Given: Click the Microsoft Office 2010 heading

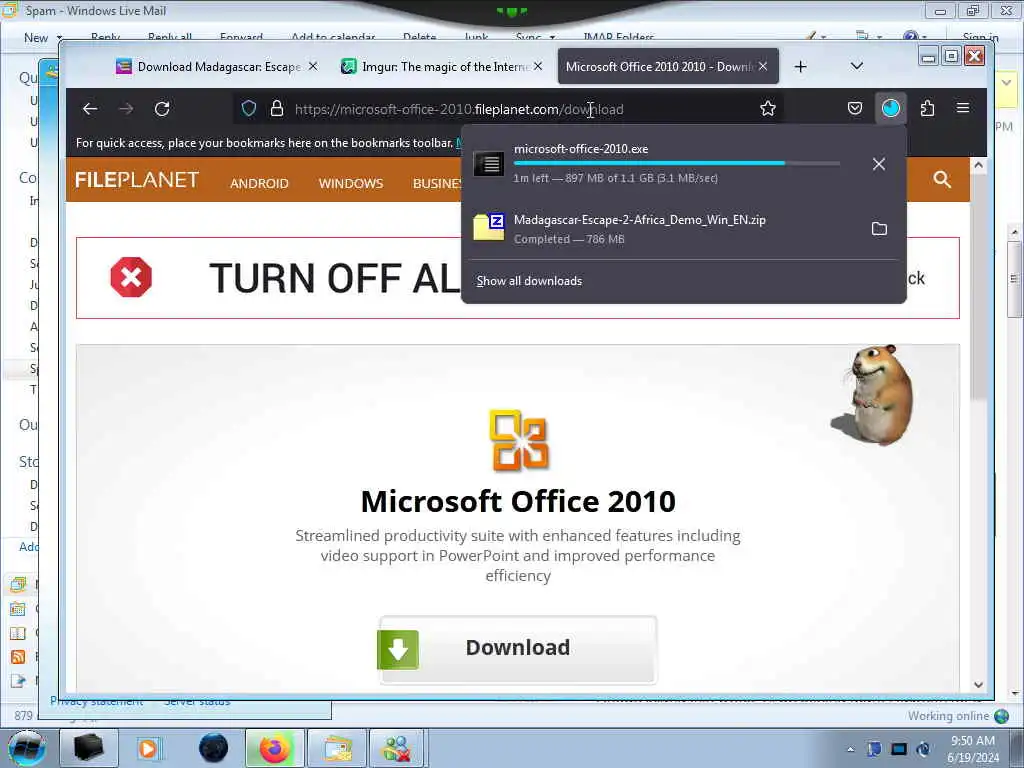Looking at the screenshot, I should point(518,502).
